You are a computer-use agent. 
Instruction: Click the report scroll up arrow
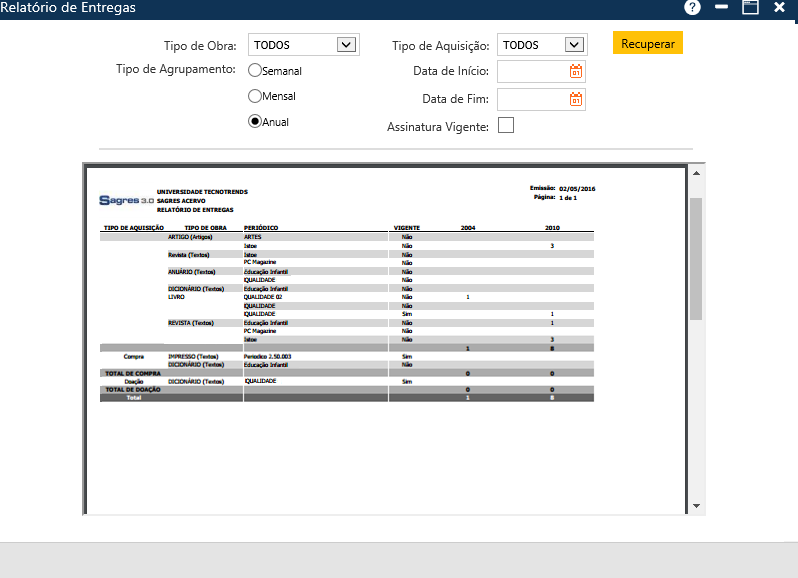[696, 174]
